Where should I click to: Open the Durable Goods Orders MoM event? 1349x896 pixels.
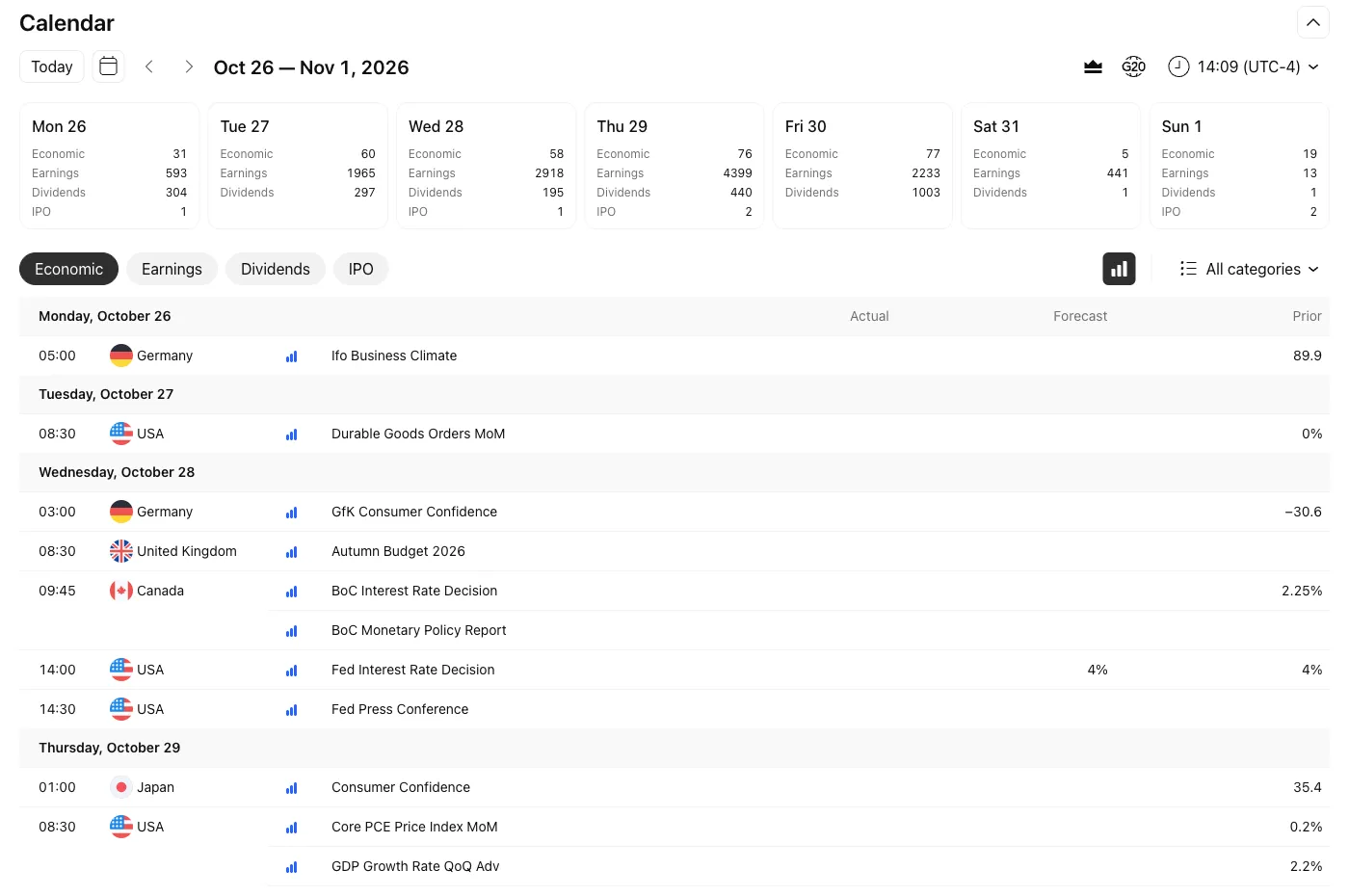[x=418, y=434]
